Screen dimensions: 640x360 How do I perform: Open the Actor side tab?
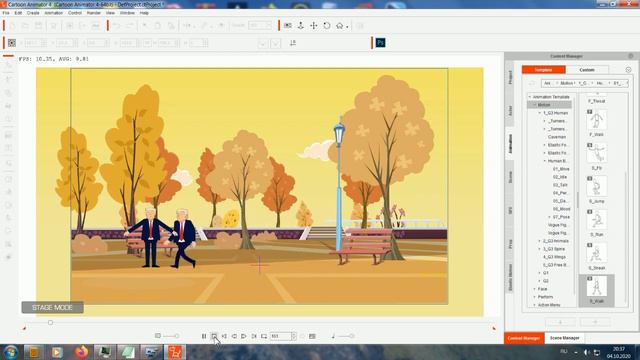[x=510, y=111]
